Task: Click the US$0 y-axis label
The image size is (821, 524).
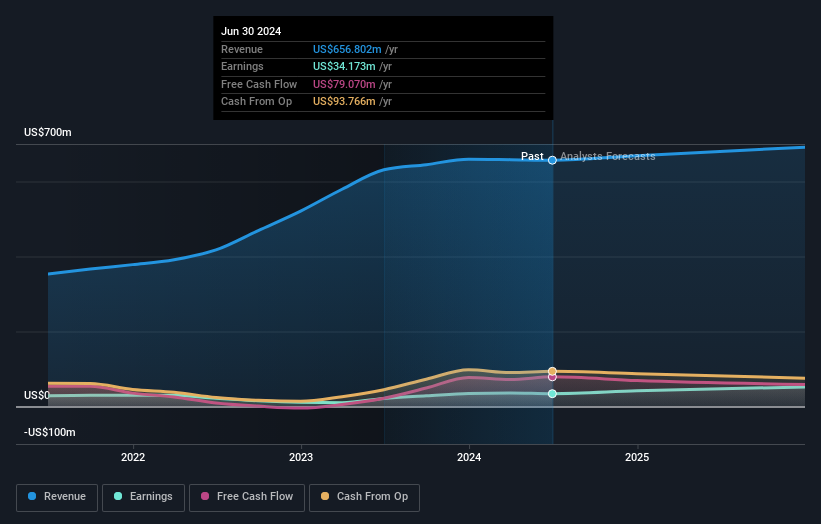Action: point(37,395)
